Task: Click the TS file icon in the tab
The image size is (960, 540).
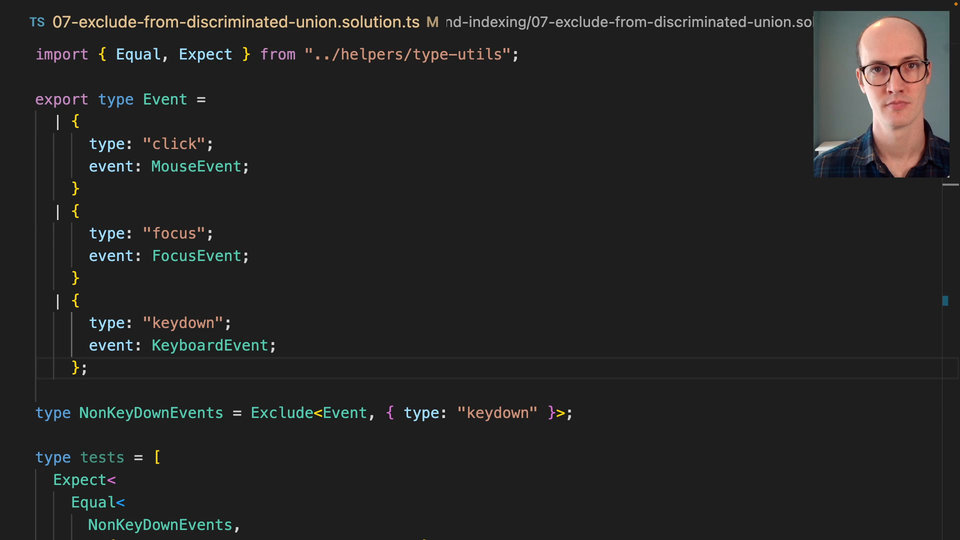Action: coord(37,22)
